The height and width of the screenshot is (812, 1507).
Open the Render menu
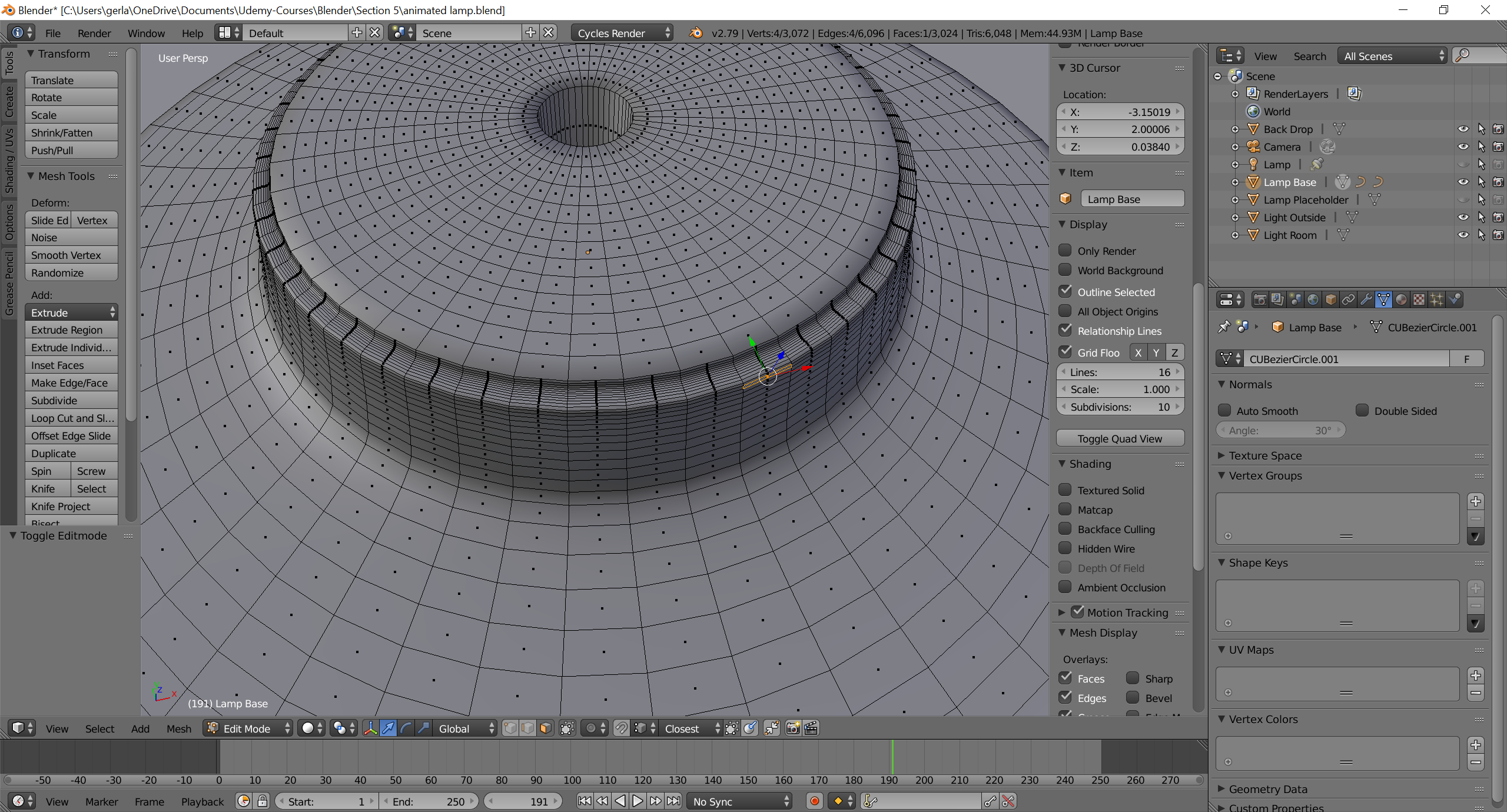[94, 33]
